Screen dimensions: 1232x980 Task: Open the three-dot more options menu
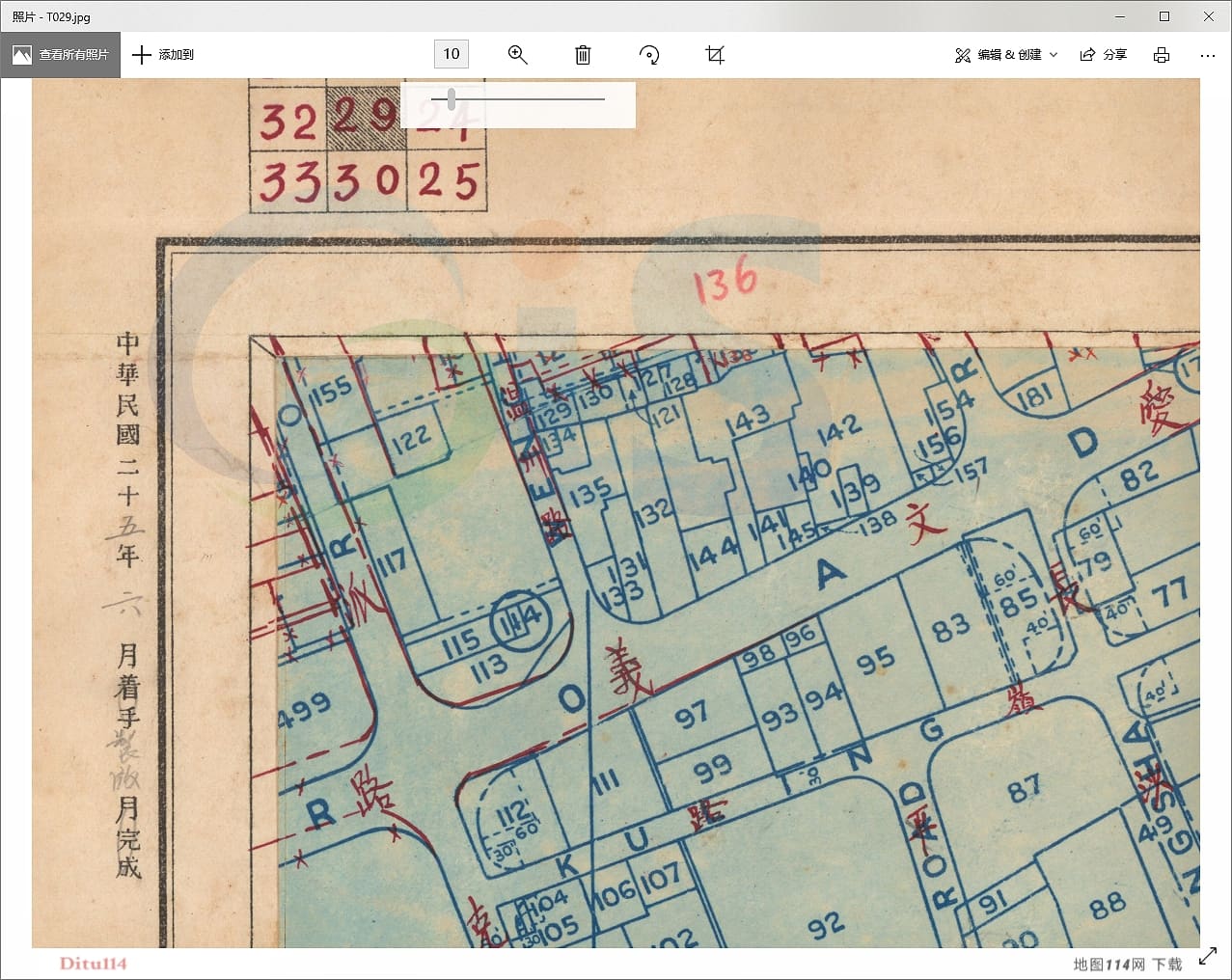[1207, 55]
